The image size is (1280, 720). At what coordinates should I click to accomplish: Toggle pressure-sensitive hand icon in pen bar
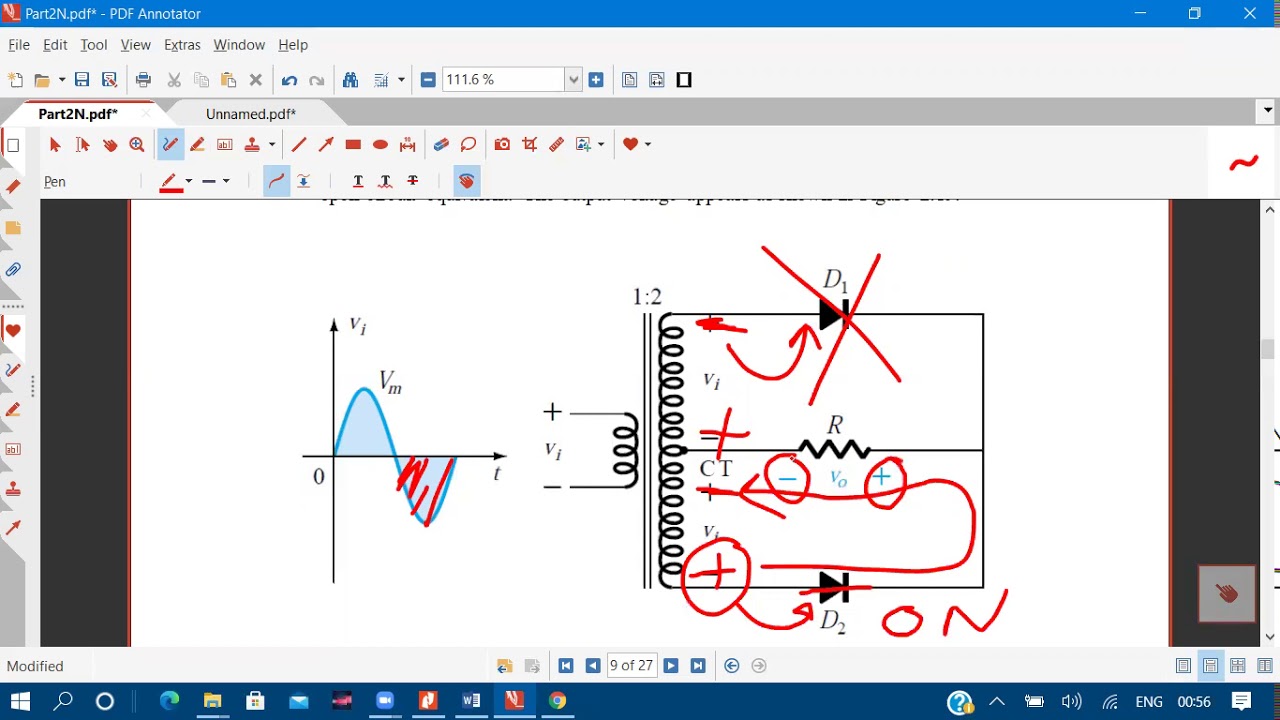pyautogui.click(x=466, y=181)
